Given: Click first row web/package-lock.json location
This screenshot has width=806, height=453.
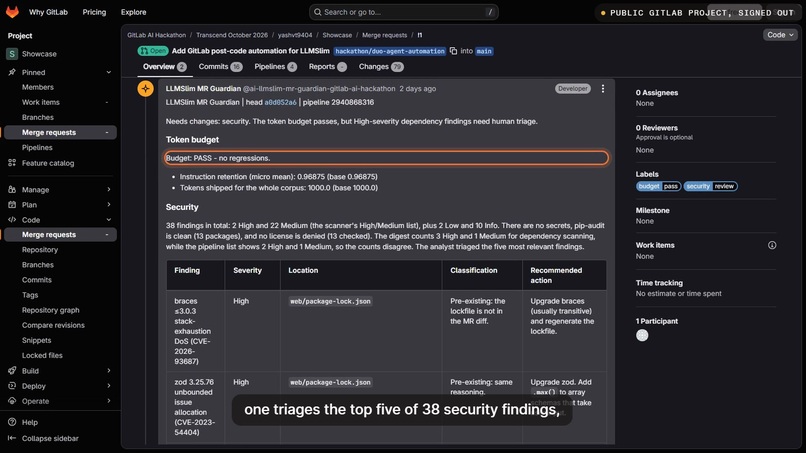Looking at the screenshot, I should click(331, 301).
